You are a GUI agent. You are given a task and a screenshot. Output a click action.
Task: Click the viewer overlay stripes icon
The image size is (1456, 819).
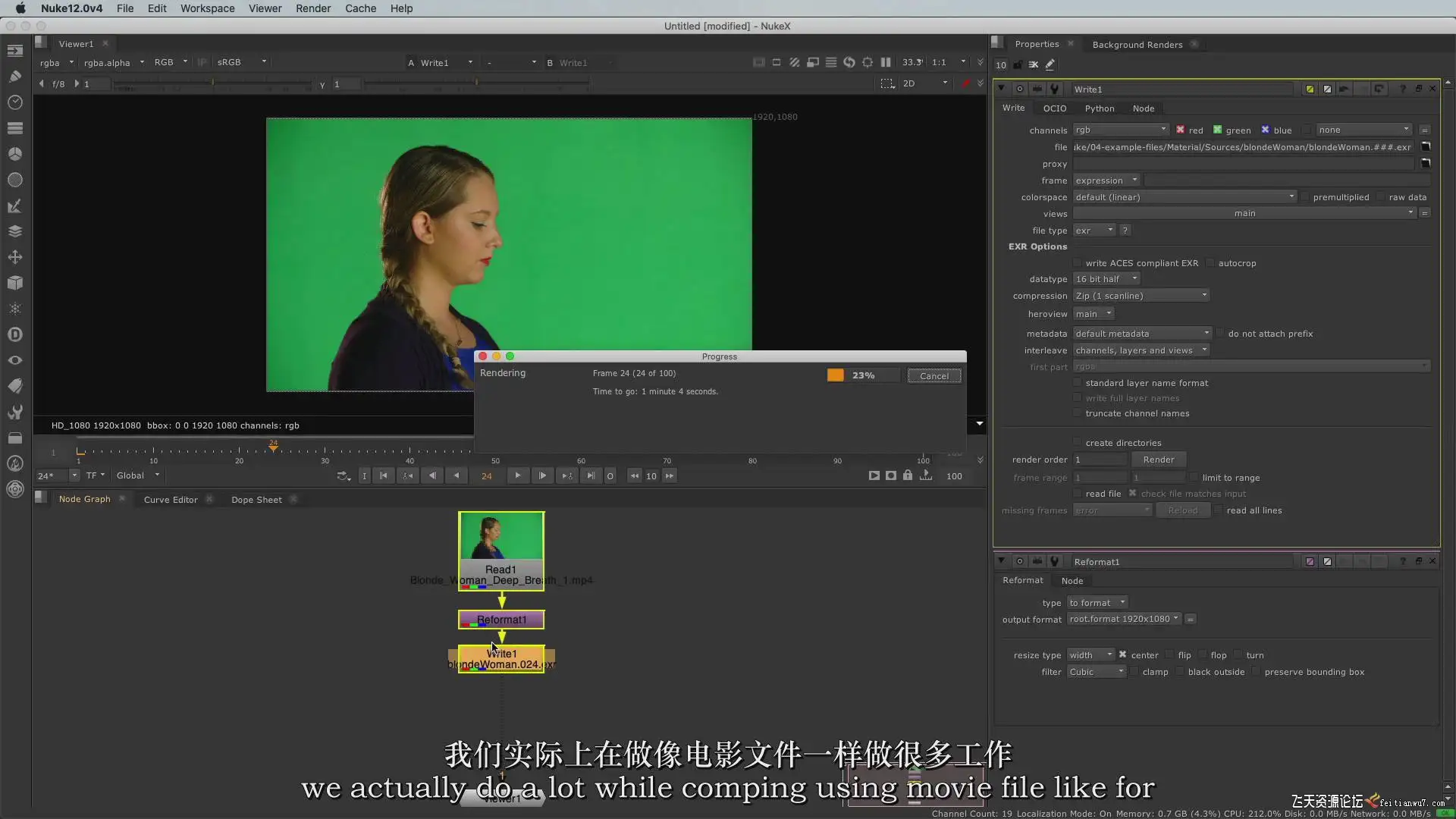795,62
